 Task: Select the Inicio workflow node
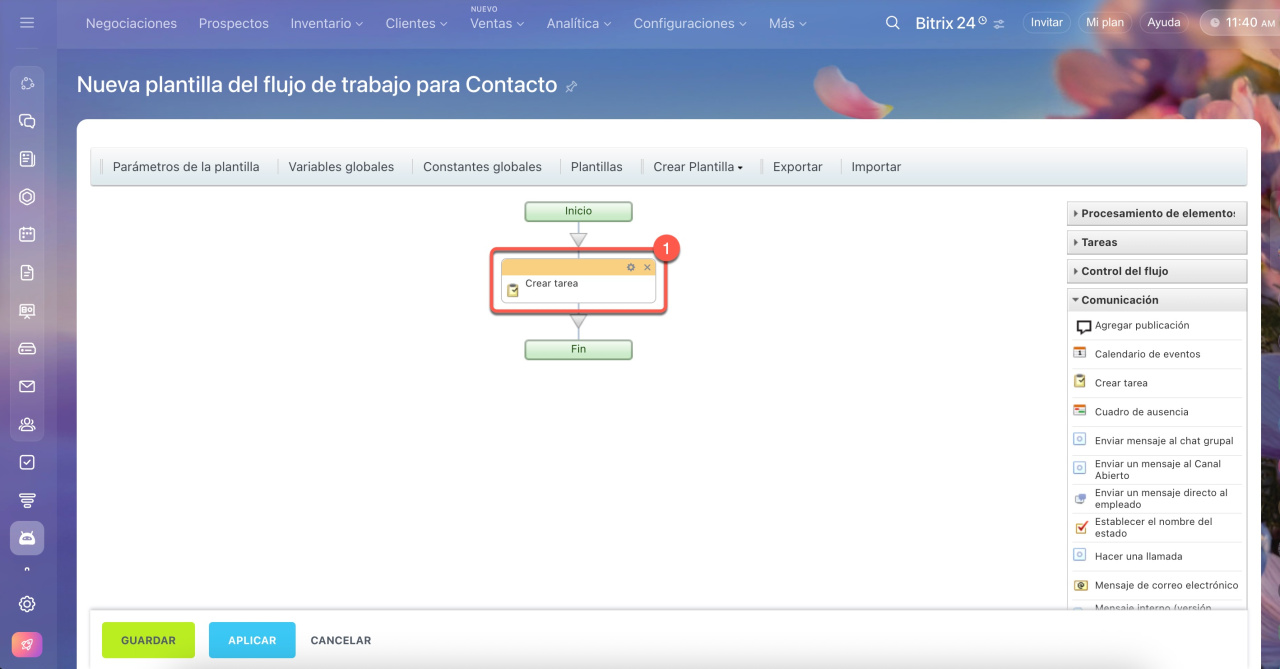[578, 211]
